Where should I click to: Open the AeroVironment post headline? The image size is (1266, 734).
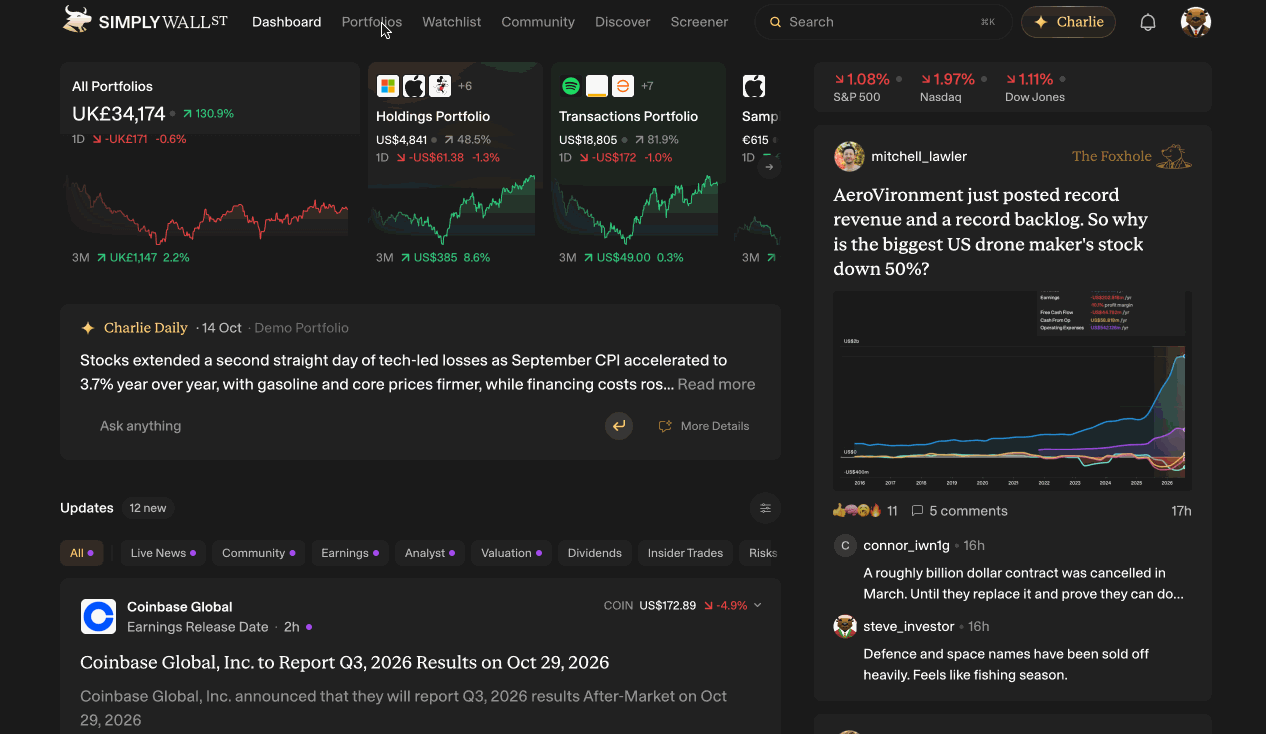(x=991, y=232)
